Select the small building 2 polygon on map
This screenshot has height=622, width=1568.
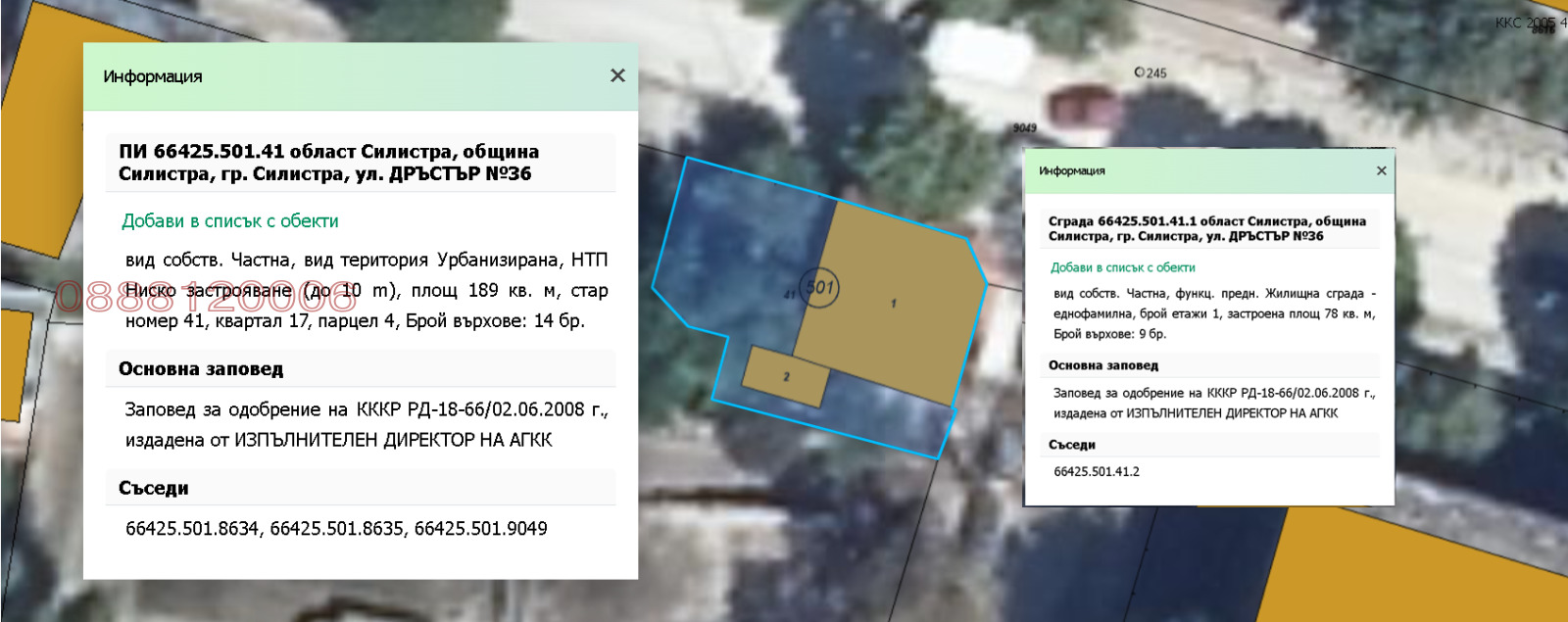click(785, 376)
